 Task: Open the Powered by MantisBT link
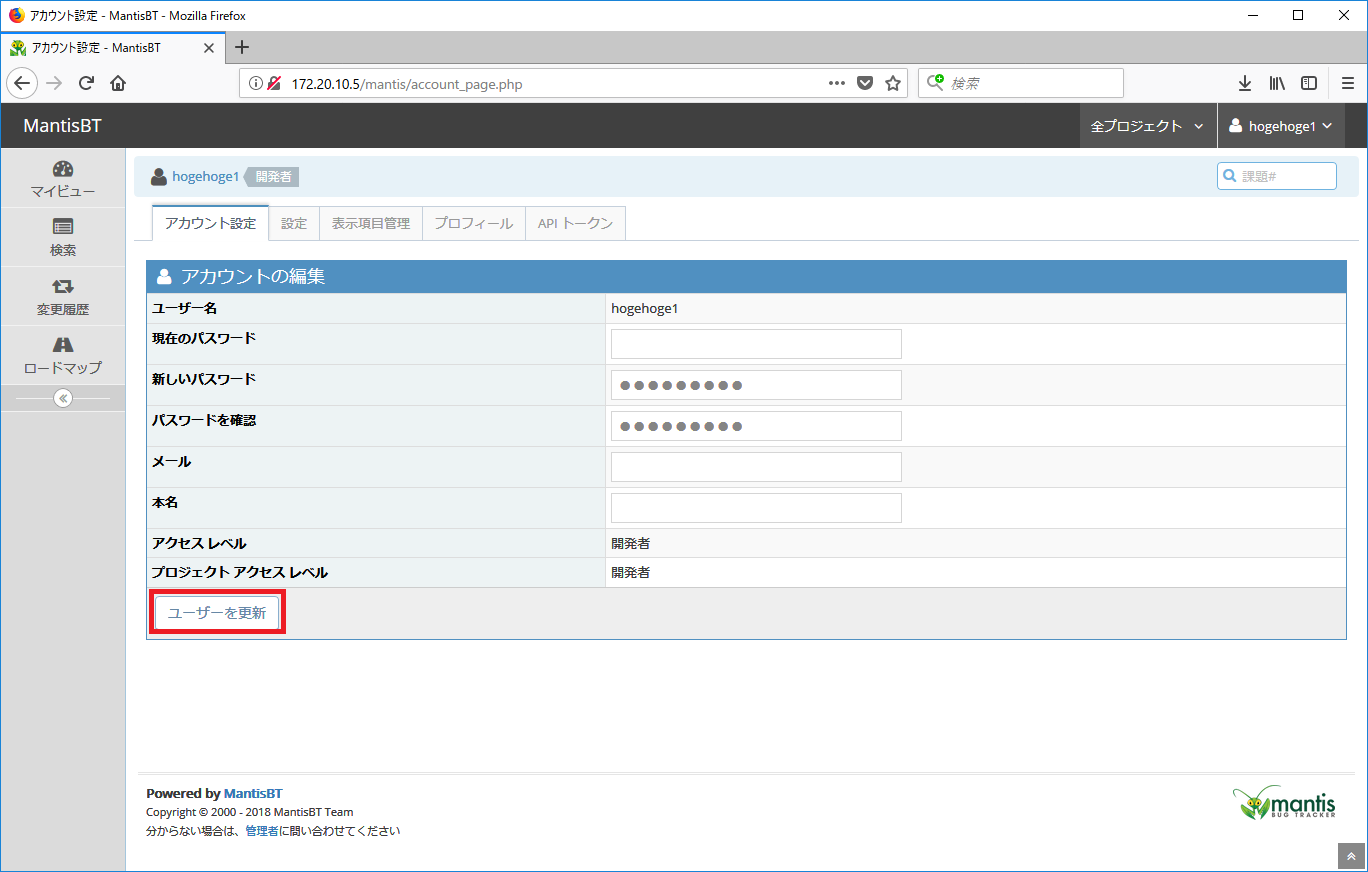(253, 793)
